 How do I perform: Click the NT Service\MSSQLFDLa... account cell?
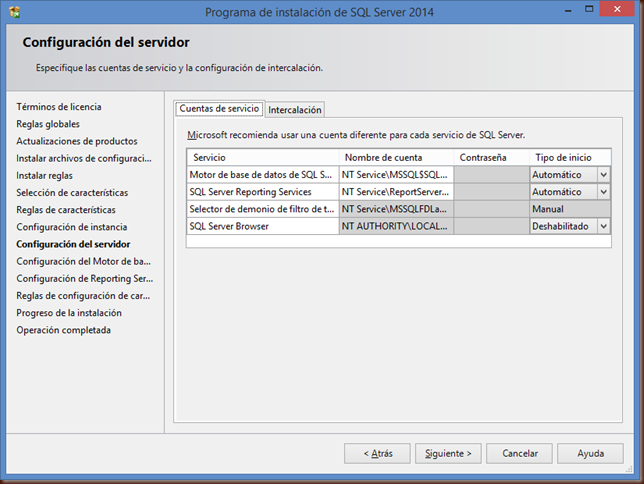point(396,209)
